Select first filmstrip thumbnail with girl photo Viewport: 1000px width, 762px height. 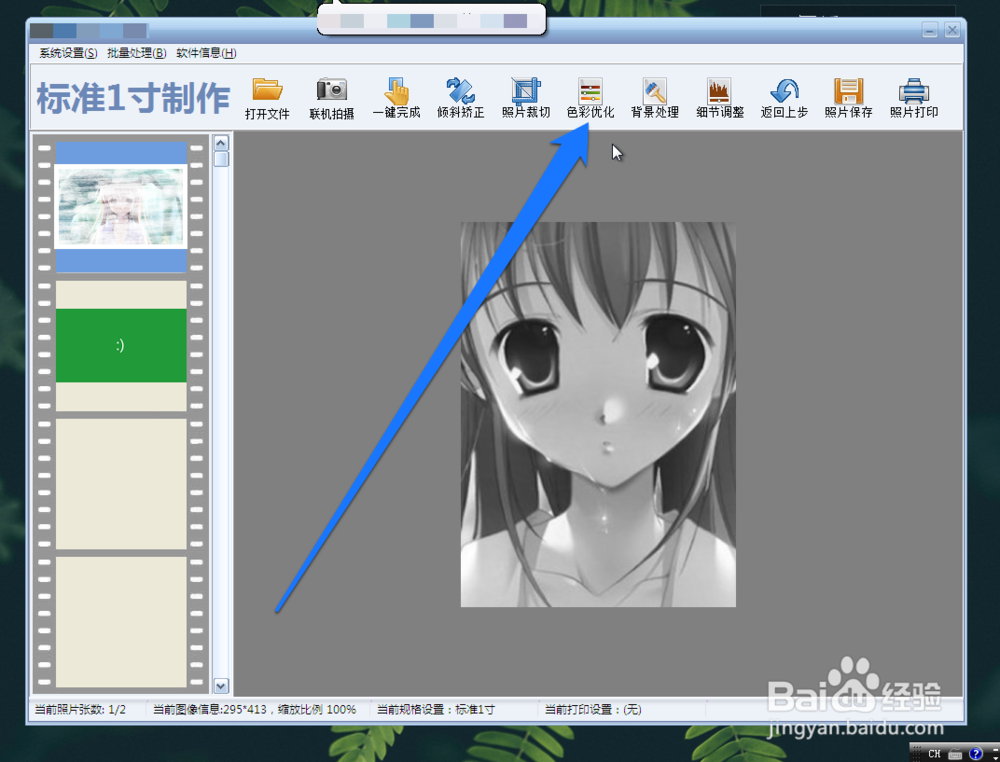click(x=121, y=207)
